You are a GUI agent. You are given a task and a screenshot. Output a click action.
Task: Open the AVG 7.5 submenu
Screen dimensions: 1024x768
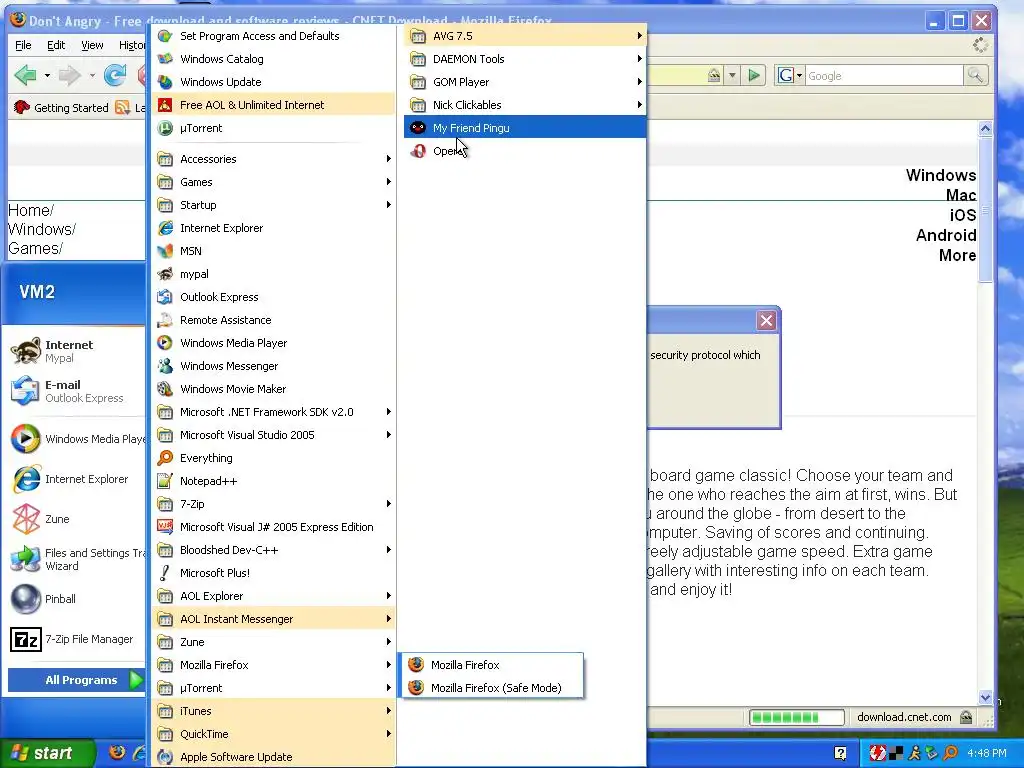click(526, 36)
